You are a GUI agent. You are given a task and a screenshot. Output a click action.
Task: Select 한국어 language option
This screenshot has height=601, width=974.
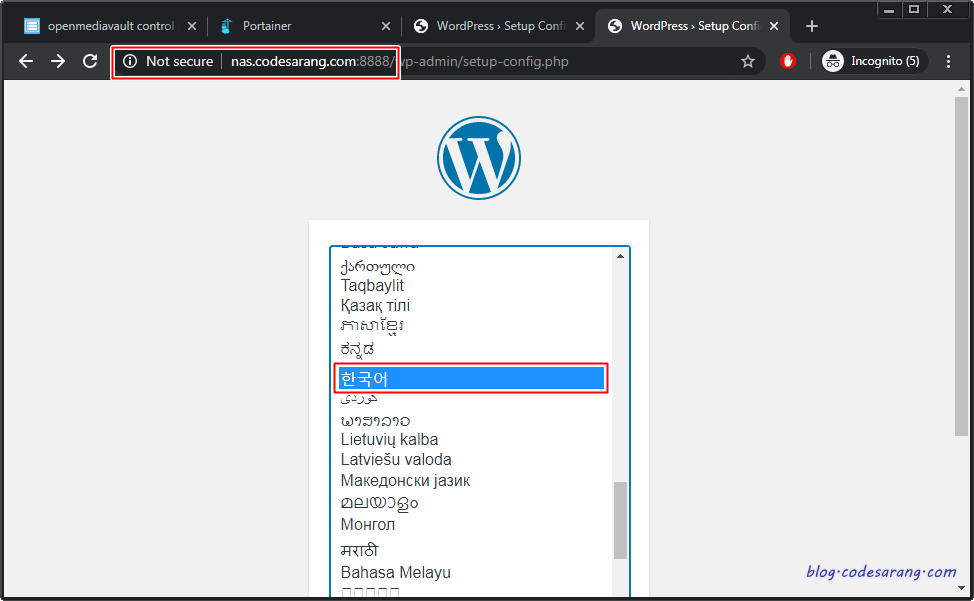click(472, 378)
